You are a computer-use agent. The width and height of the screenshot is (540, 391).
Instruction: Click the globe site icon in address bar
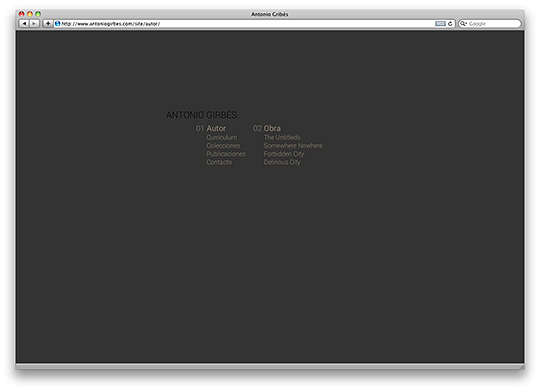coord(58,23)
